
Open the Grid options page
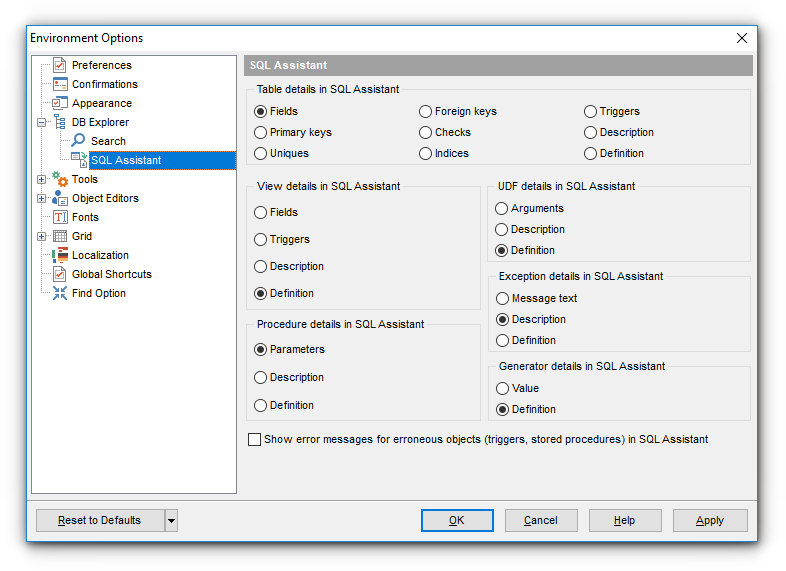pyautogui.click(x=82, y=236)
